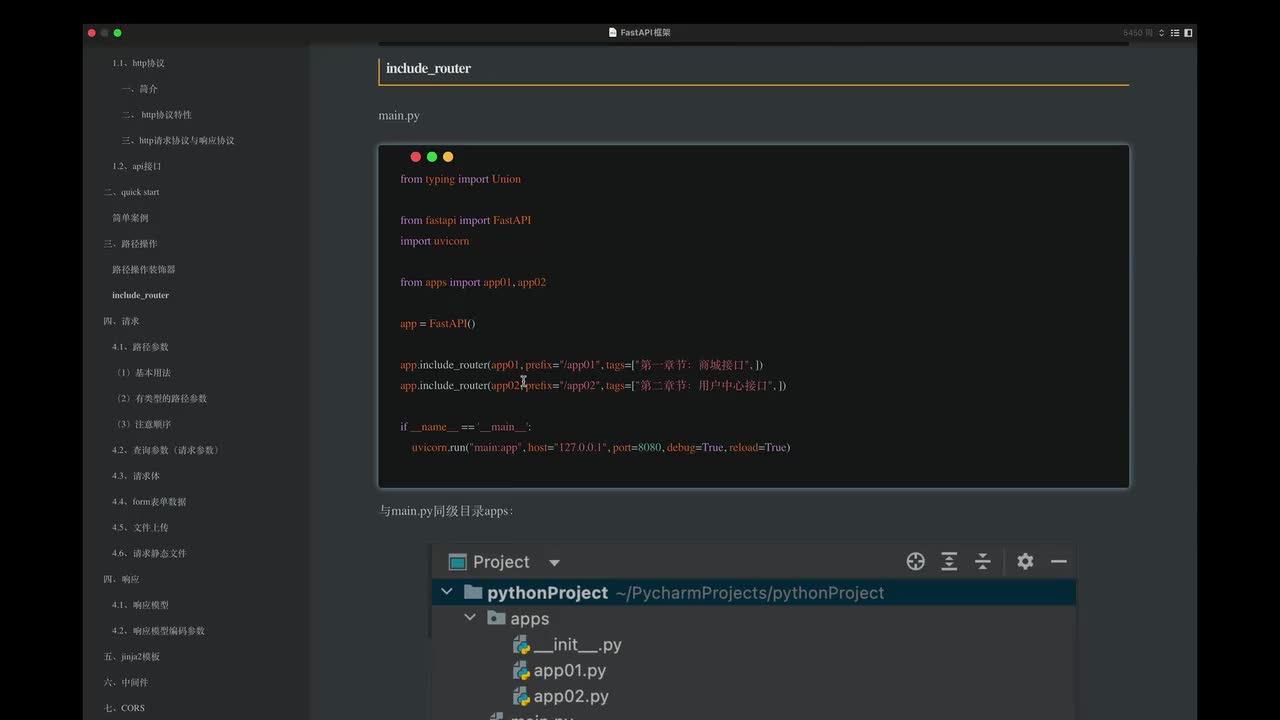This screenshot has width=1280, height=720.
Task: Click the 'import uvicorn' code line
Action: point(434,241)
